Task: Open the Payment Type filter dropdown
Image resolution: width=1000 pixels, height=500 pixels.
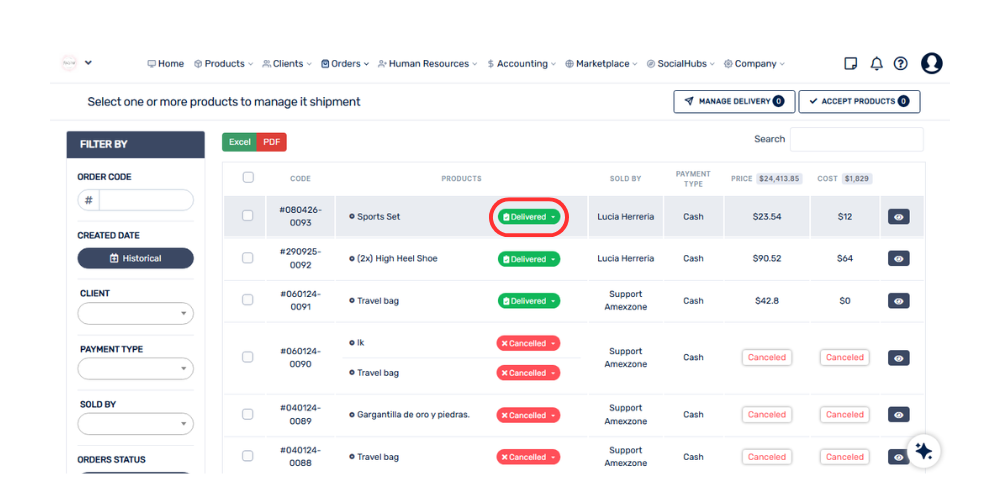Action: (135, 369)
